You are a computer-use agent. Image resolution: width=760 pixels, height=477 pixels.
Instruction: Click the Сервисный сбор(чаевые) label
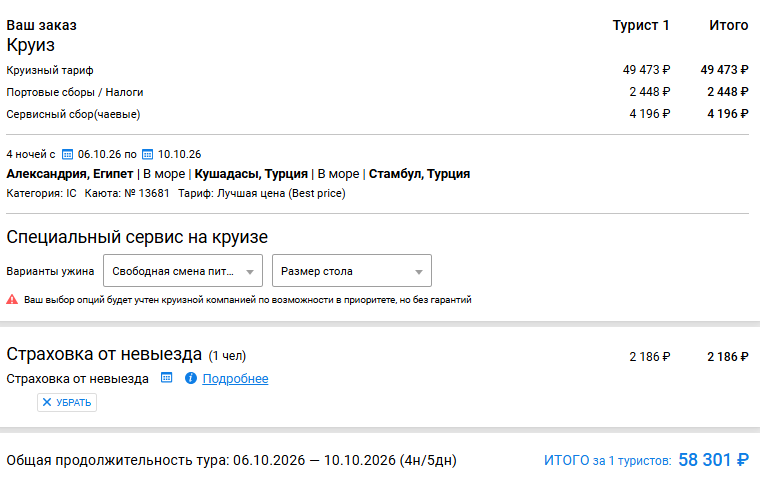tap(73, 114)
